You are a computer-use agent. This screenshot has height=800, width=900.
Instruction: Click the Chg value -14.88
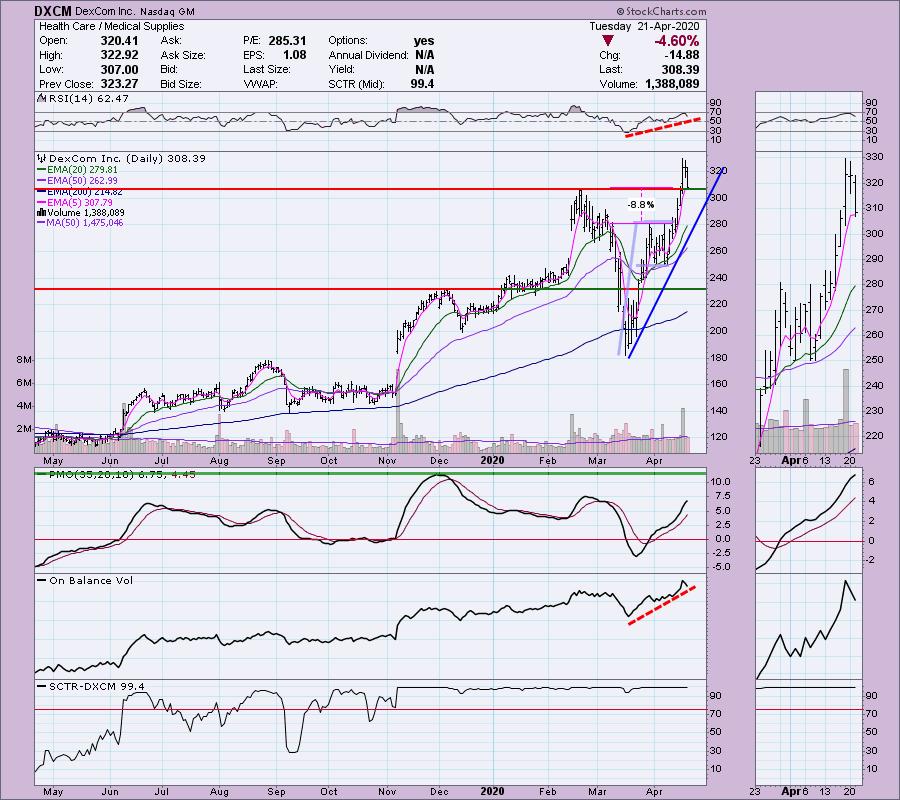tap(683, 55)
